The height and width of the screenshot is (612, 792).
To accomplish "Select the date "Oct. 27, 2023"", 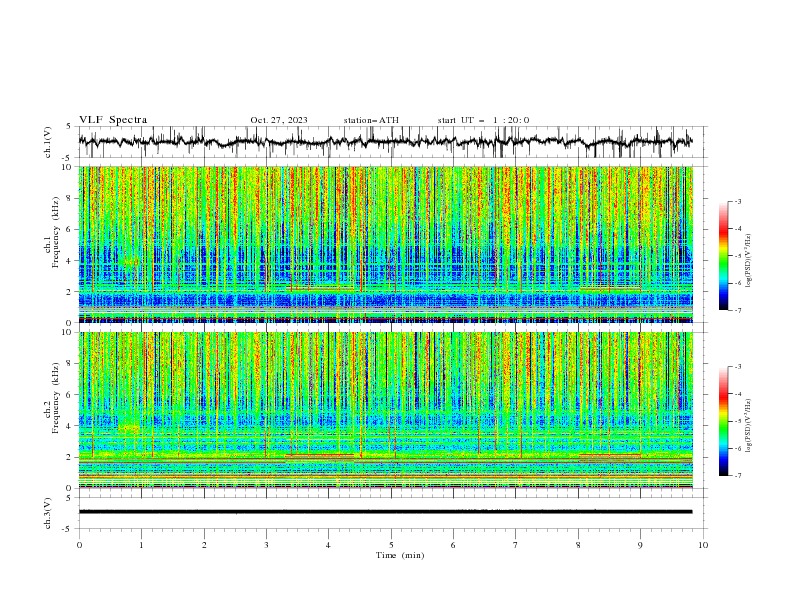I will pos(279,120).
